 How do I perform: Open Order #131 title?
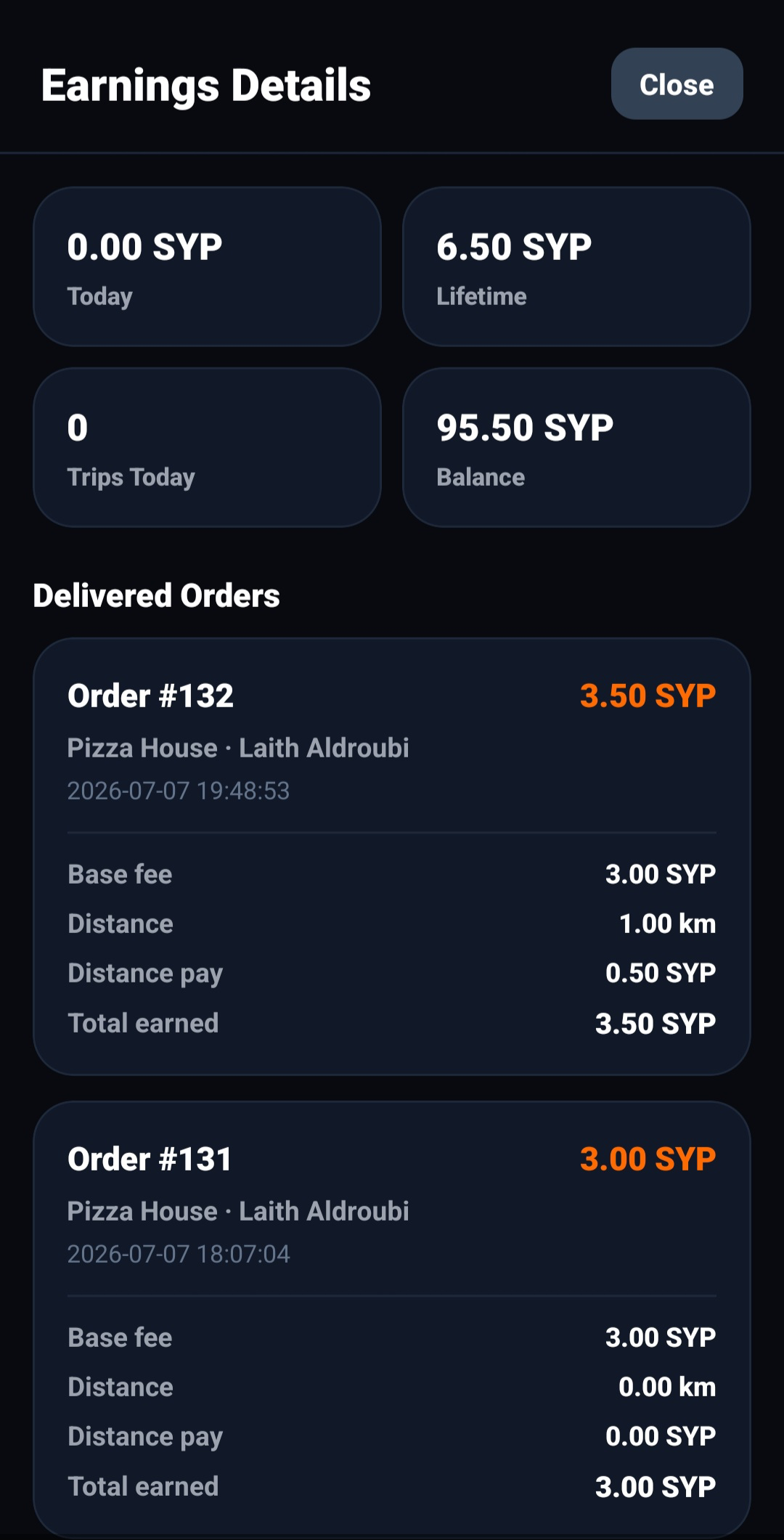click(x=150, y=1159)
